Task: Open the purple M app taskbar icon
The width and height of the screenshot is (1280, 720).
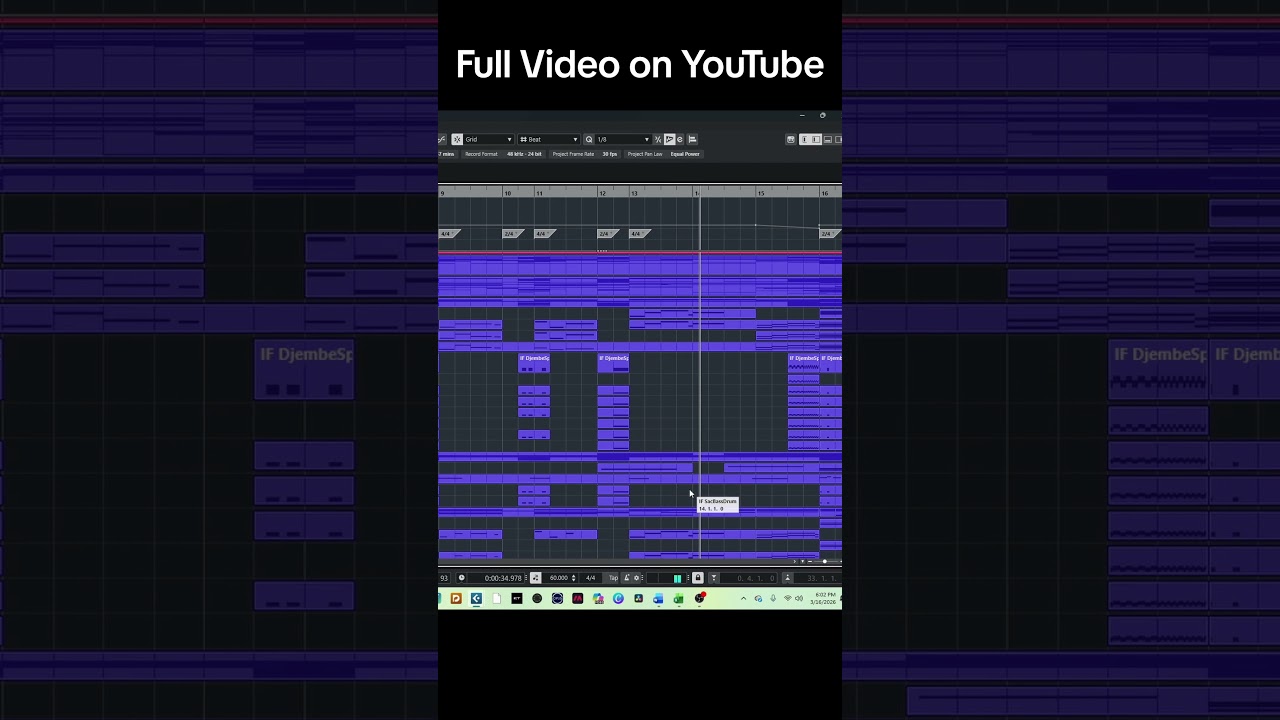Action: tap(578, 599)
